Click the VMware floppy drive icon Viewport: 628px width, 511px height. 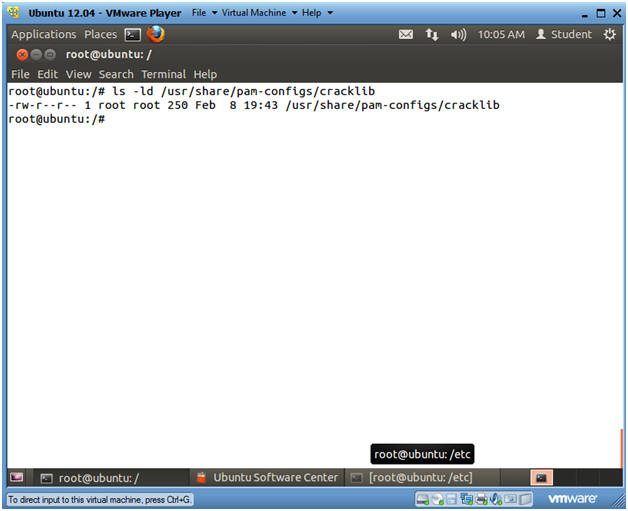pyautogui.click(x=451, y=499)
